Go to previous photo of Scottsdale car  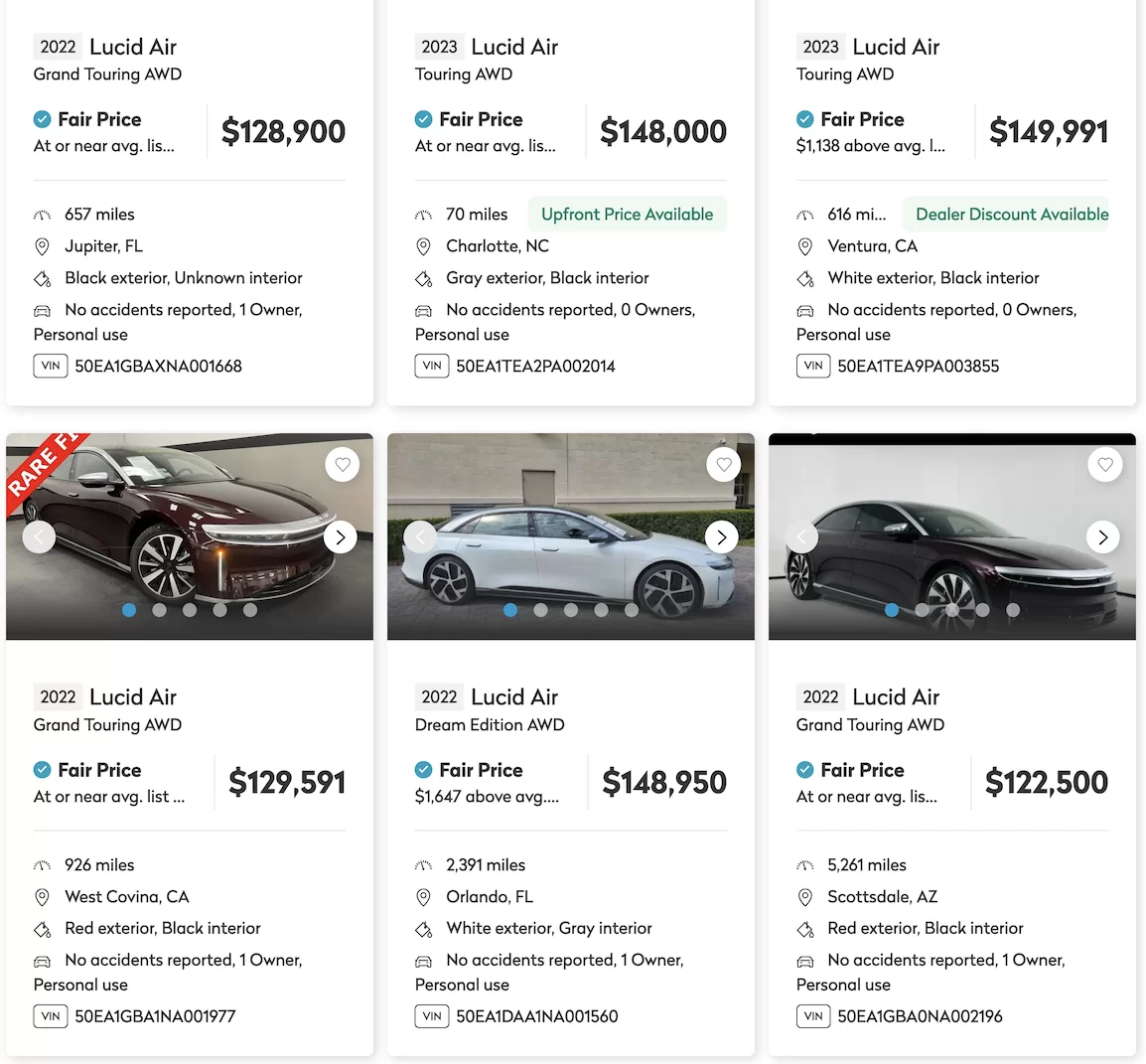801,537
